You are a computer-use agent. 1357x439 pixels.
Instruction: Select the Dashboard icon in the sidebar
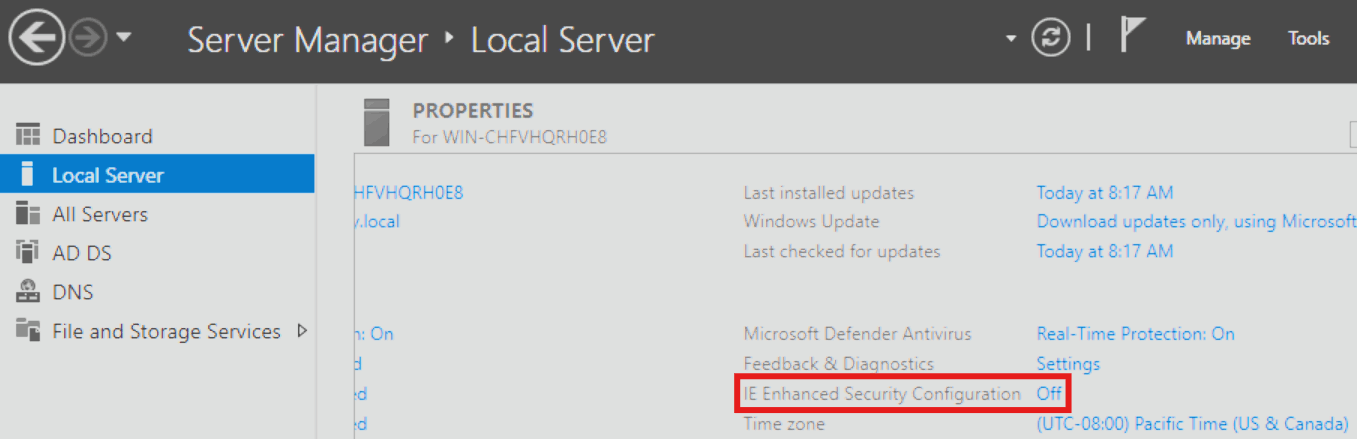28,136
